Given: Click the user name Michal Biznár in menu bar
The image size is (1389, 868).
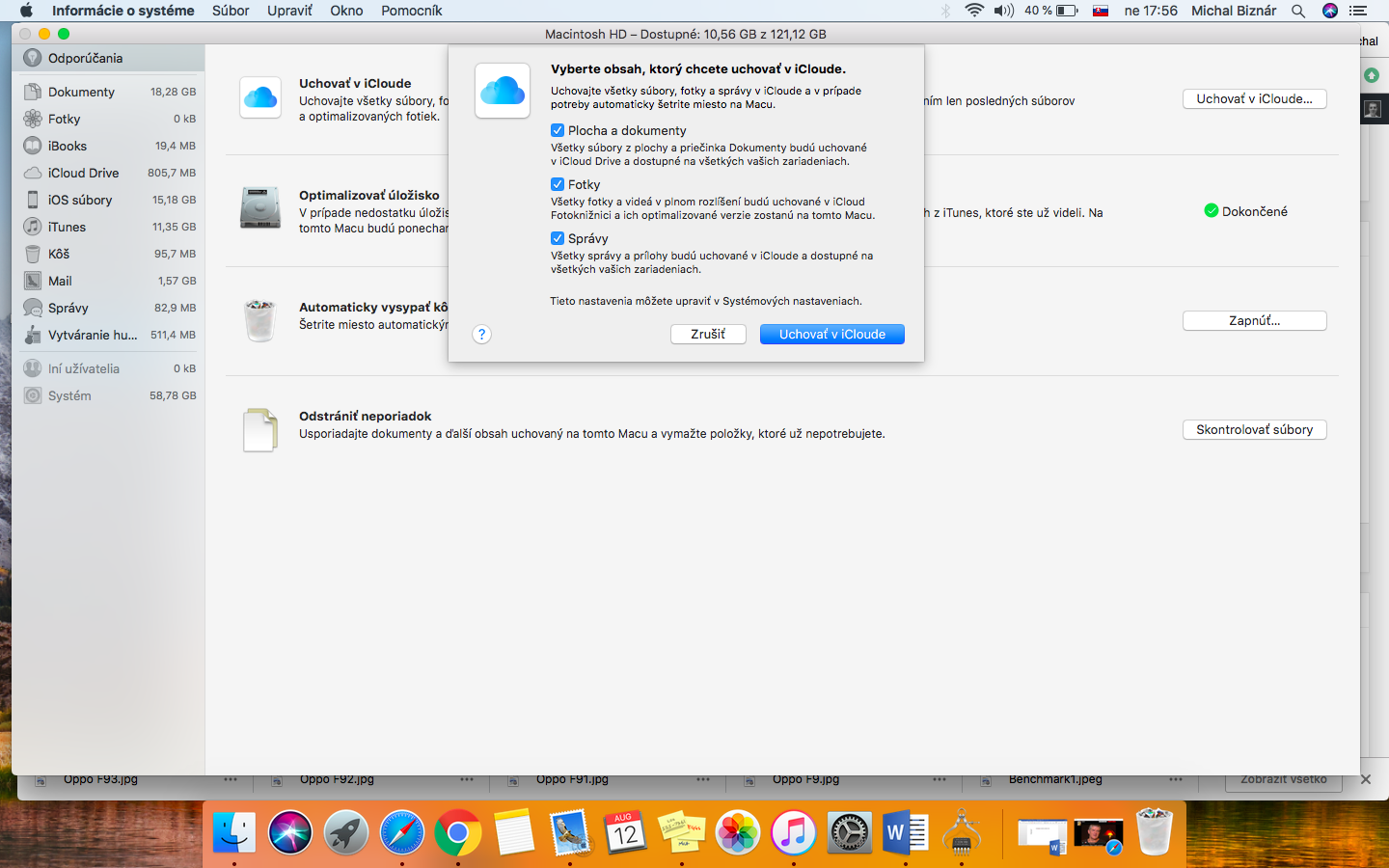Looking at the screenshot, I should tap(1234, 11).
